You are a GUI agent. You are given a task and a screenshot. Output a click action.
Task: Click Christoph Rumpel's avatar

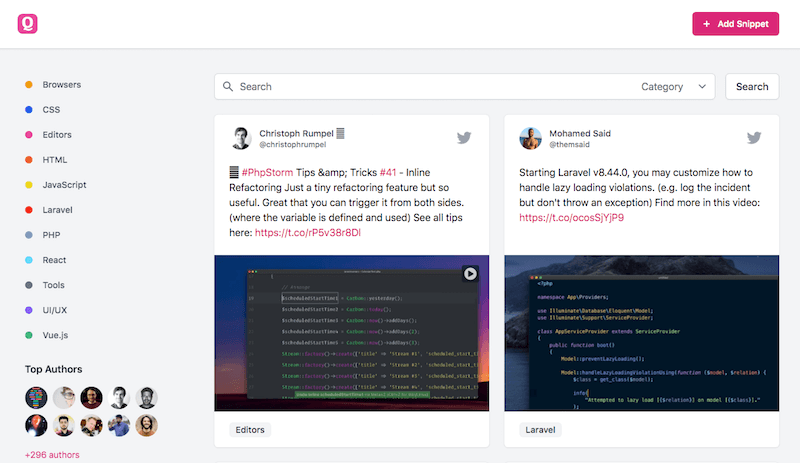tap(241, 138)
